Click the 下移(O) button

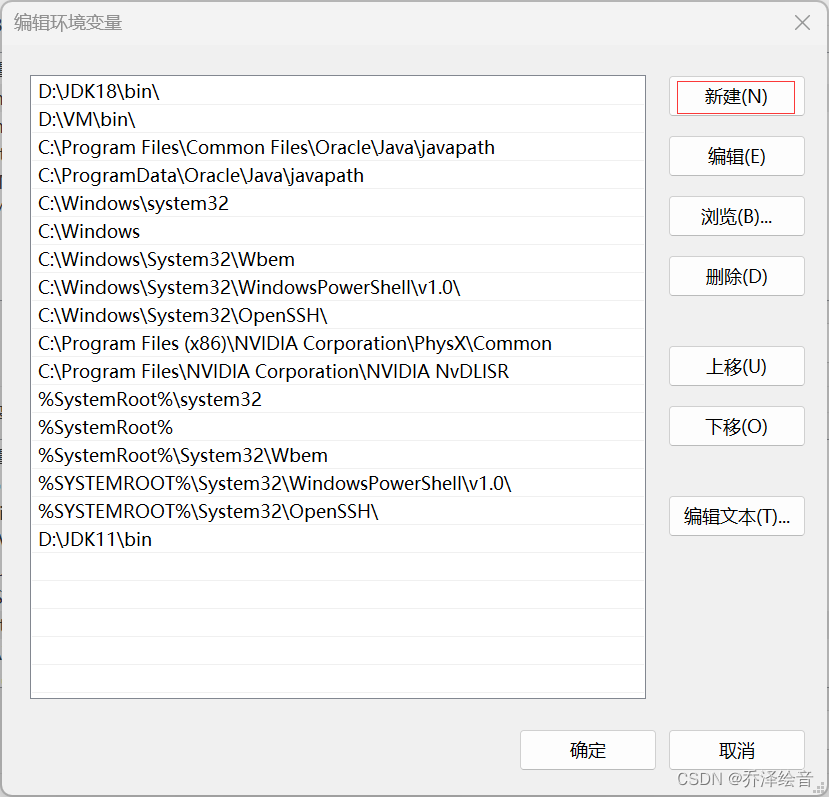tap(736, 426)
